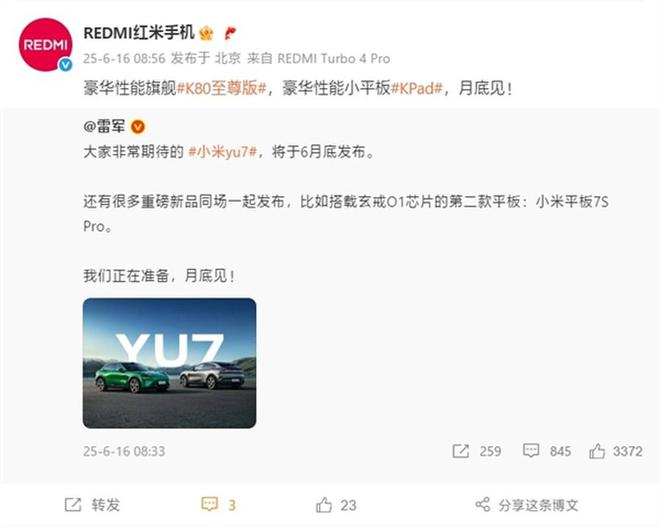Open the #K80至尊版# hashtag link
Screen dimensions: 660x530
coord(222,88)
